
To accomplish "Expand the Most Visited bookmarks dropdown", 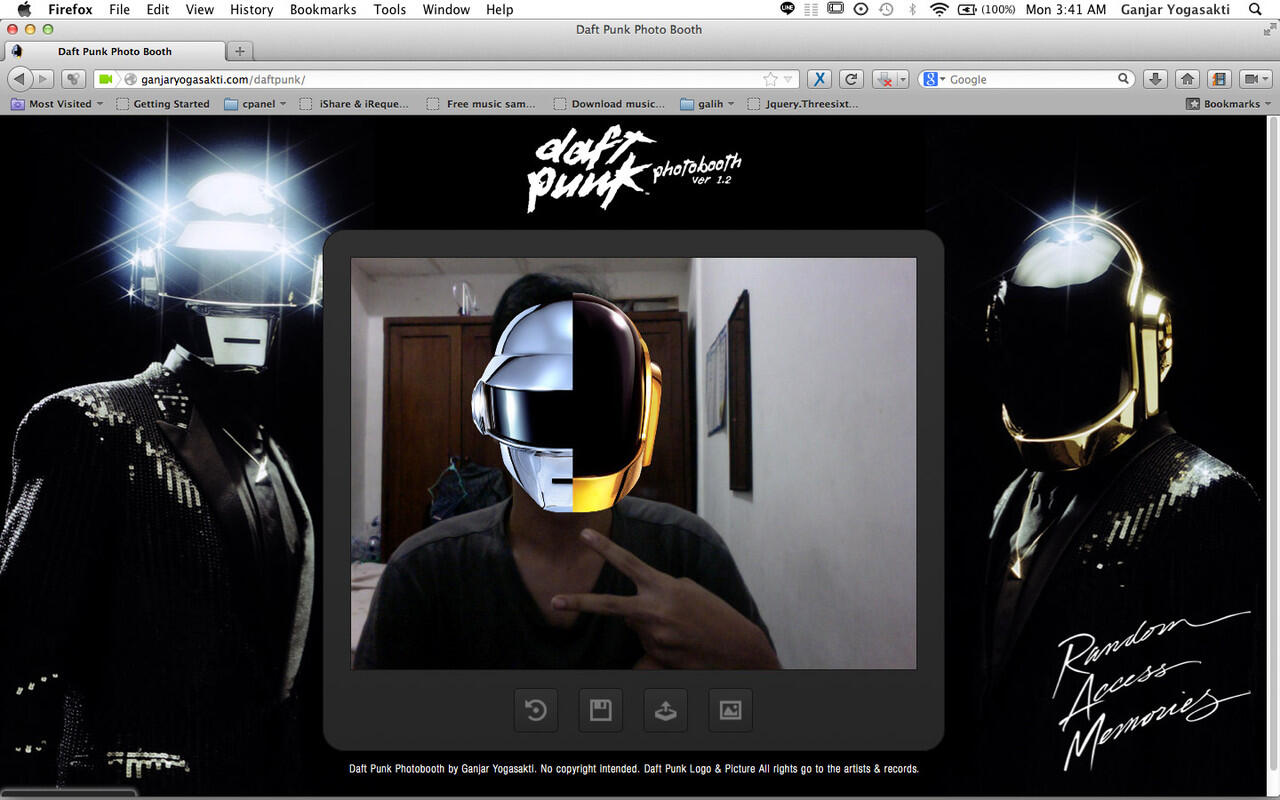I will tap(57, 103).
